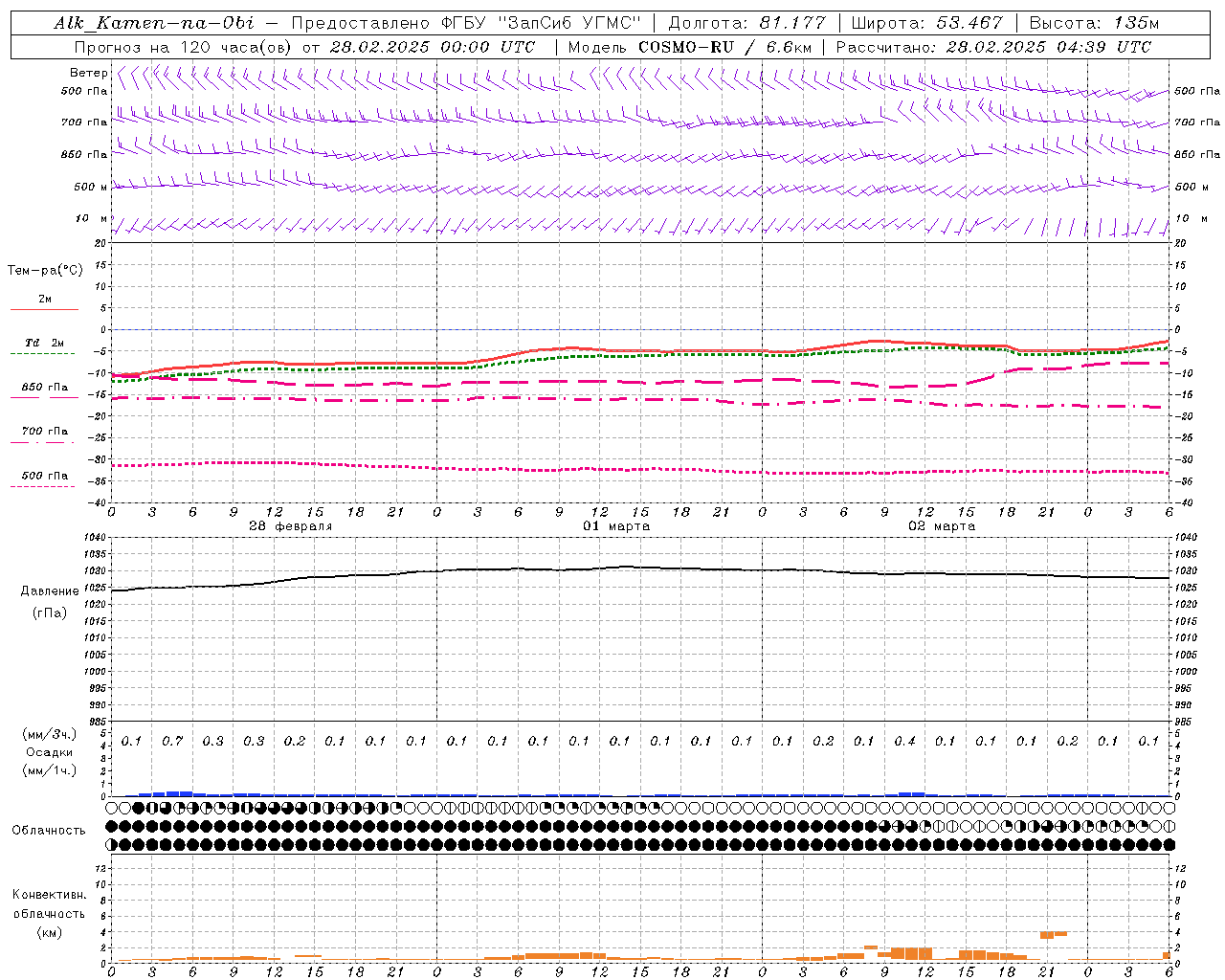
Task: Click the 'Тем-ра(°C)' axis title
Action: click(45, 271)
